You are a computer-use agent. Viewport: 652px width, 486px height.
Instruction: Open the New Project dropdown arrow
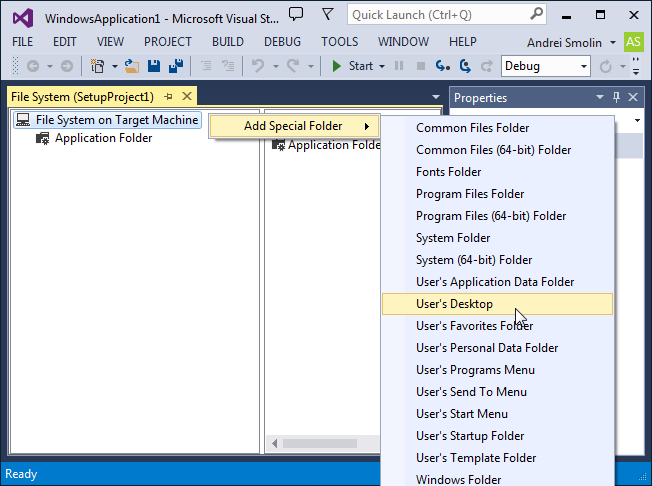pos(114,67)
